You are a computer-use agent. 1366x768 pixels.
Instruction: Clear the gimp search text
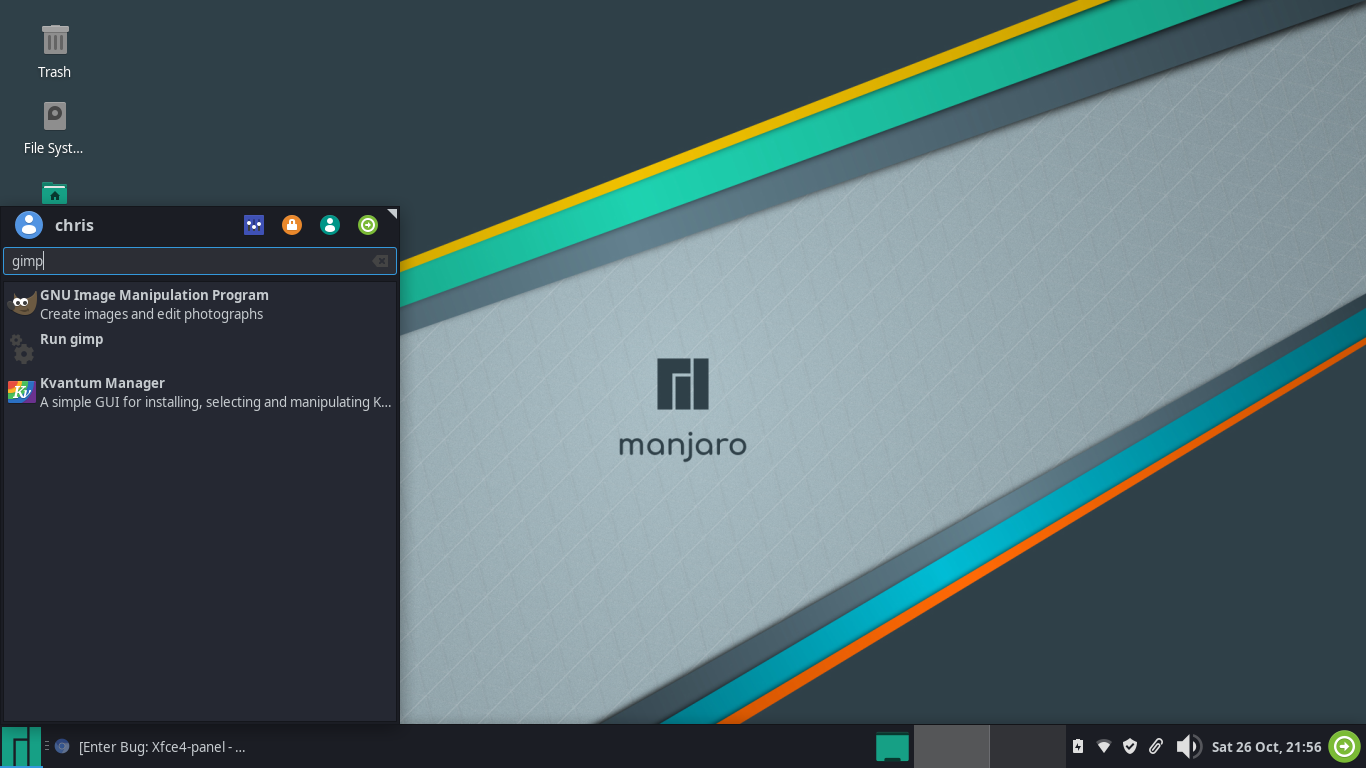pos(380,261)
